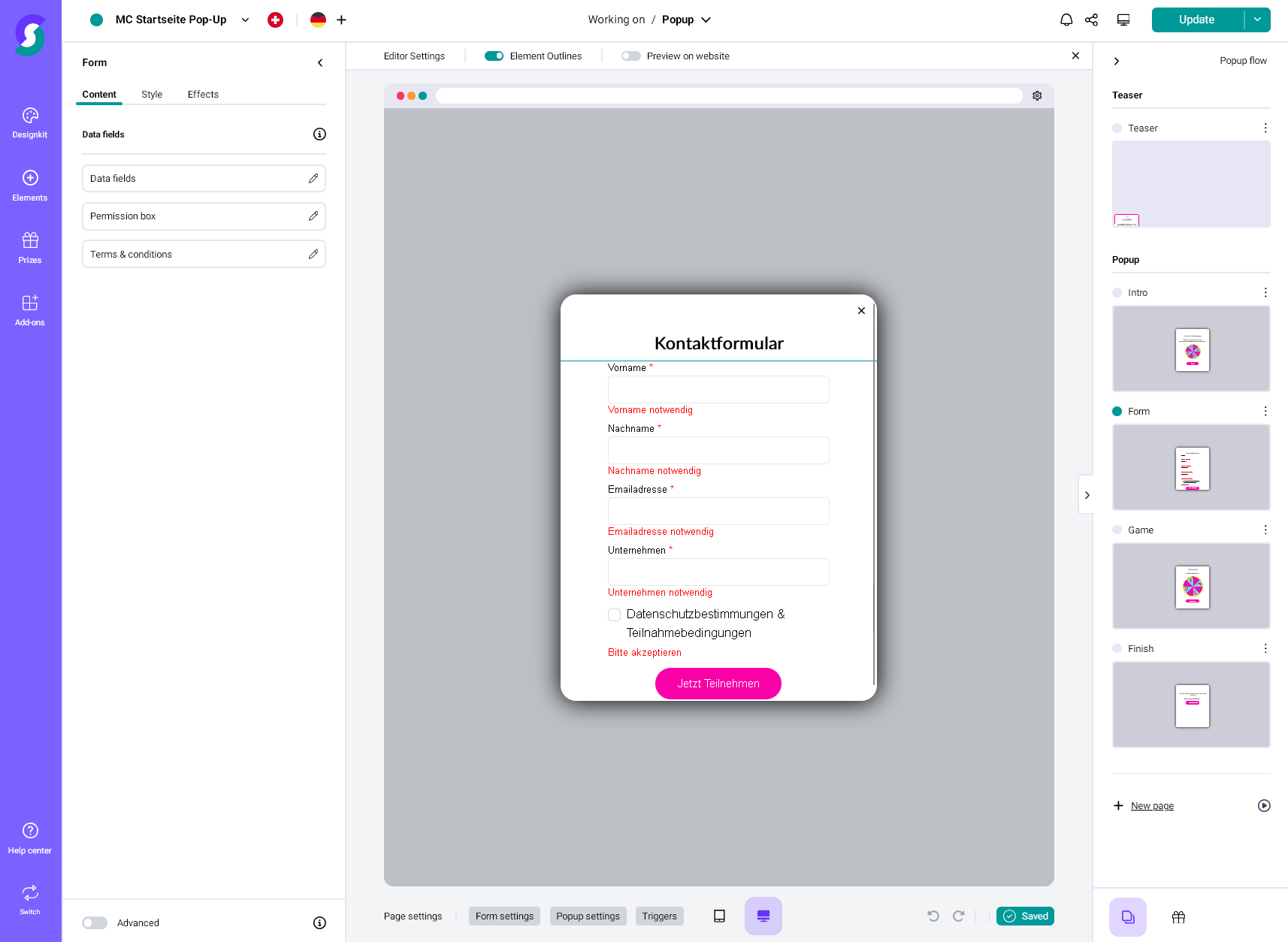Open Intro page options menu

[x=1265, y=293]
